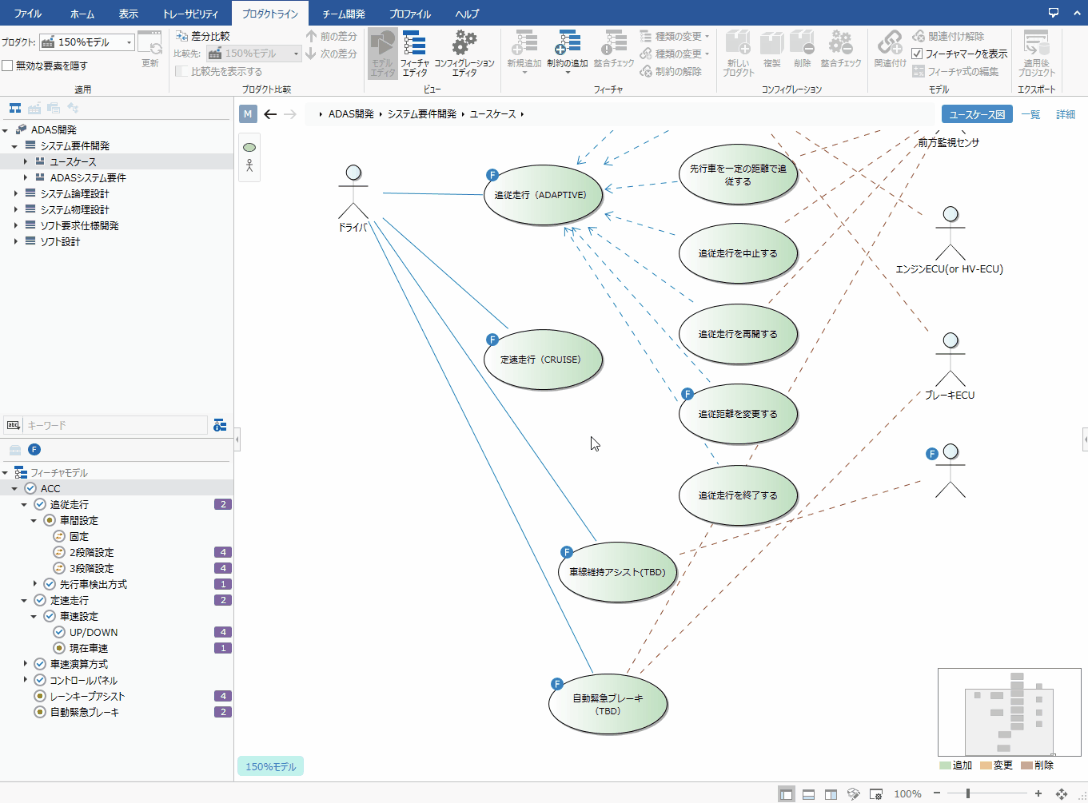
Task: Select the use case oval tool in the palette
Action: pyautogui.click(x=249, y=148)
